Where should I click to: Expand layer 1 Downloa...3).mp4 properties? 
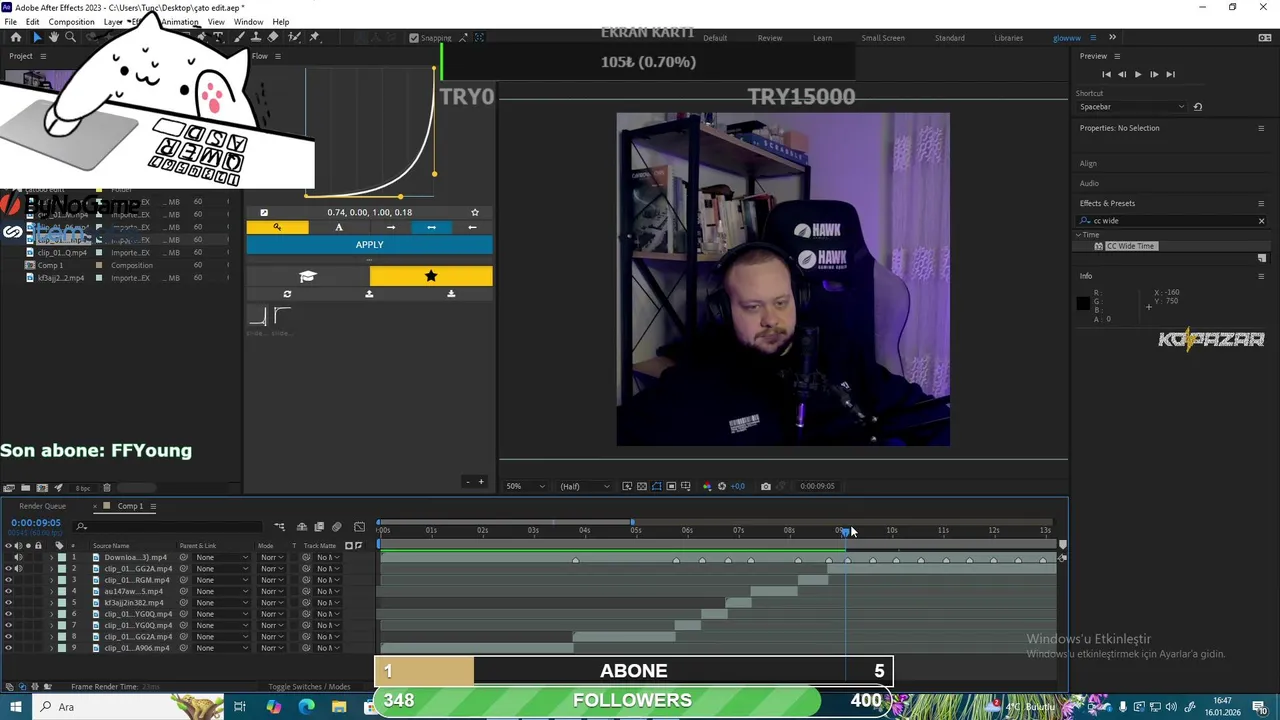tap(51, 557)
